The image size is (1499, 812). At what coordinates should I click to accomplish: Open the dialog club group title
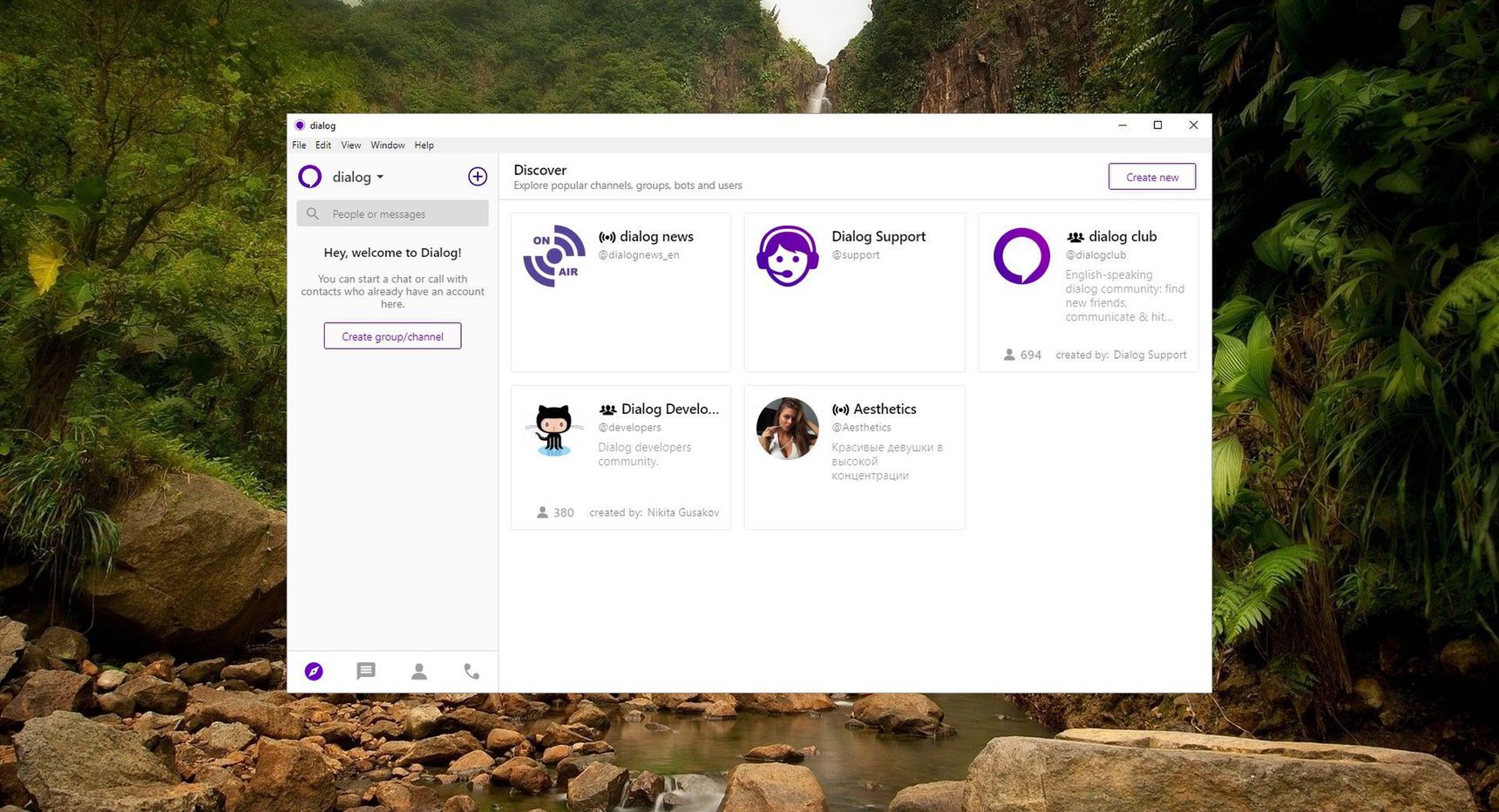point(1123,236)
